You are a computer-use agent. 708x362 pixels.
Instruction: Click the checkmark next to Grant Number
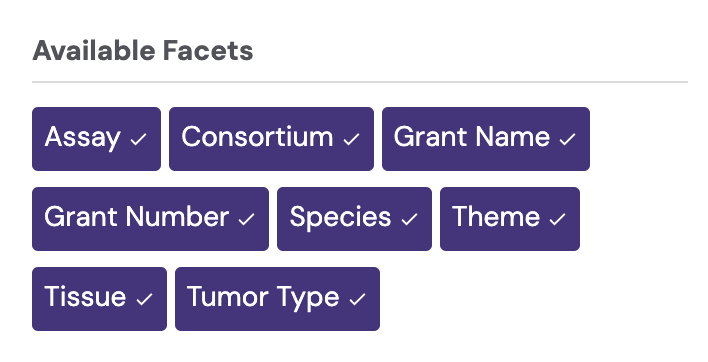point(247,219)
